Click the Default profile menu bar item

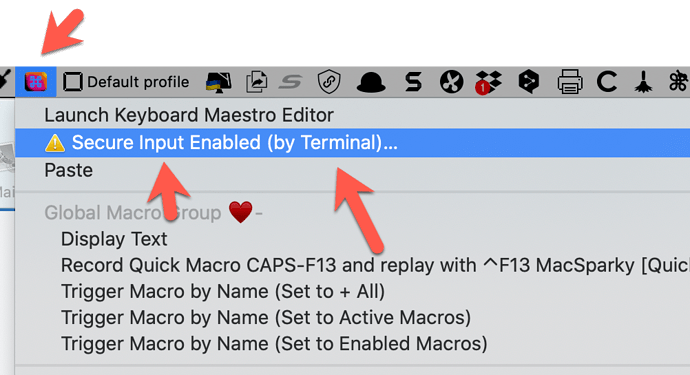click(126, 82)
